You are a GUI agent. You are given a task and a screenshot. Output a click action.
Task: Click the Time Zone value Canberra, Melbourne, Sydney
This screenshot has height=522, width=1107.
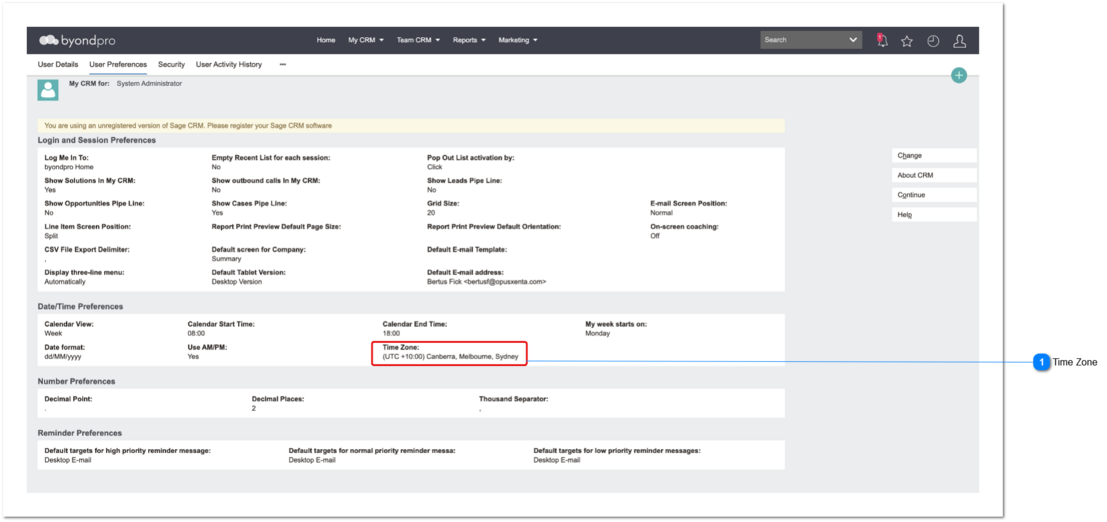point(450,357)
